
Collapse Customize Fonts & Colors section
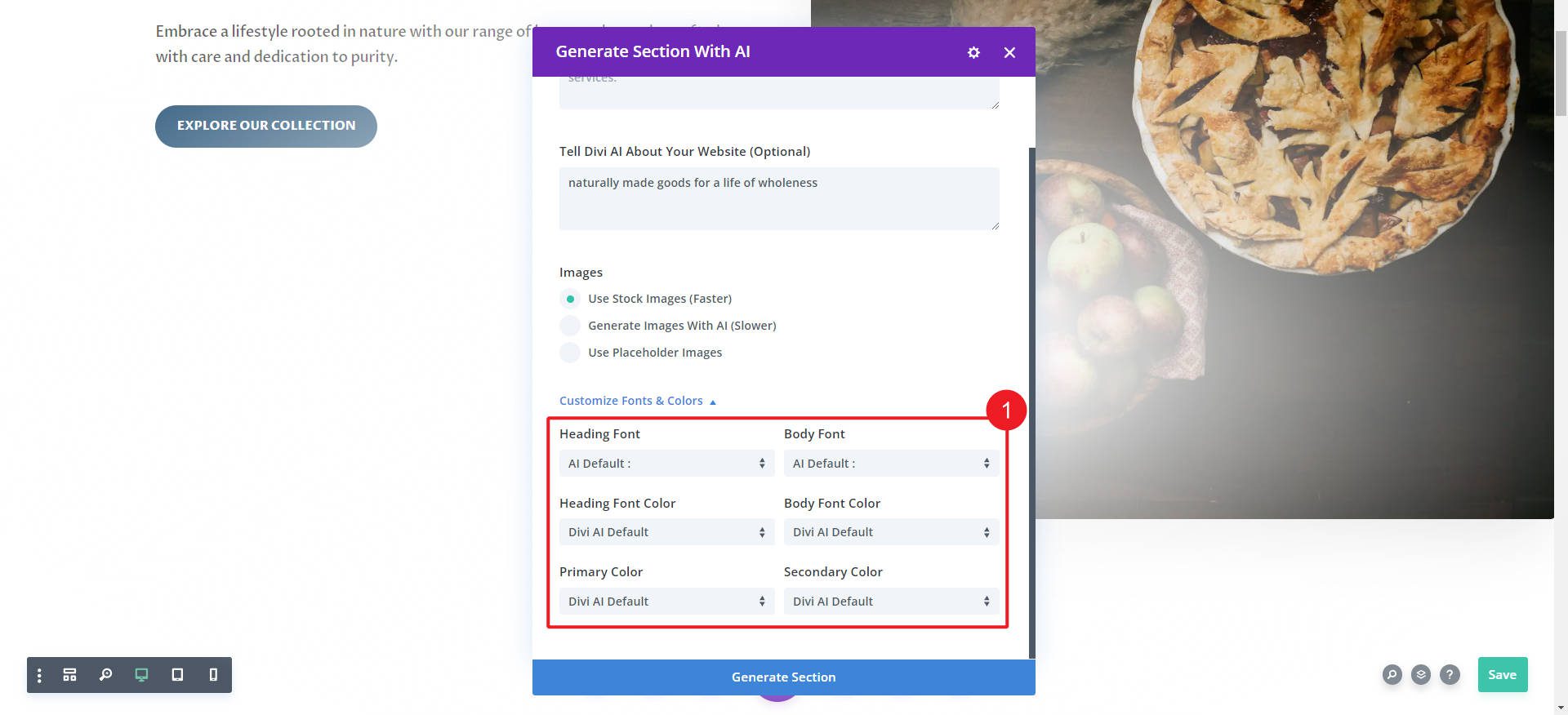pos(638,401)
